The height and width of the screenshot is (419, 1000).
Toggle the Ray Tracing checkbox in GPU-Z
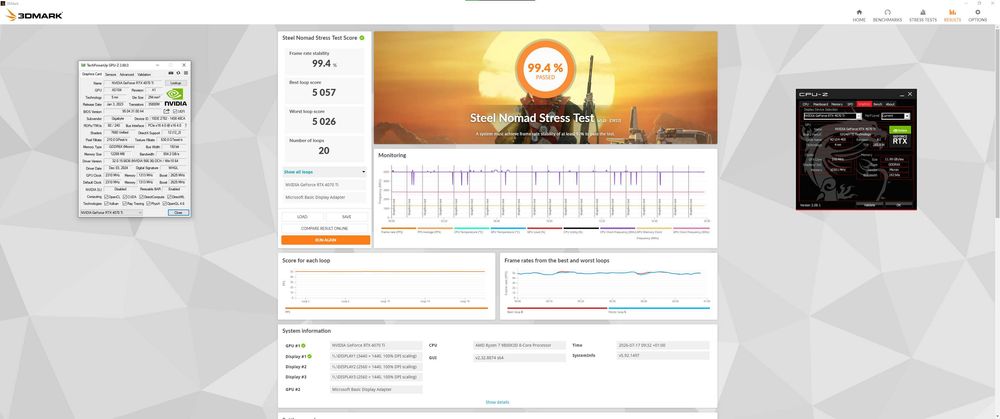(x=124, y=203)
